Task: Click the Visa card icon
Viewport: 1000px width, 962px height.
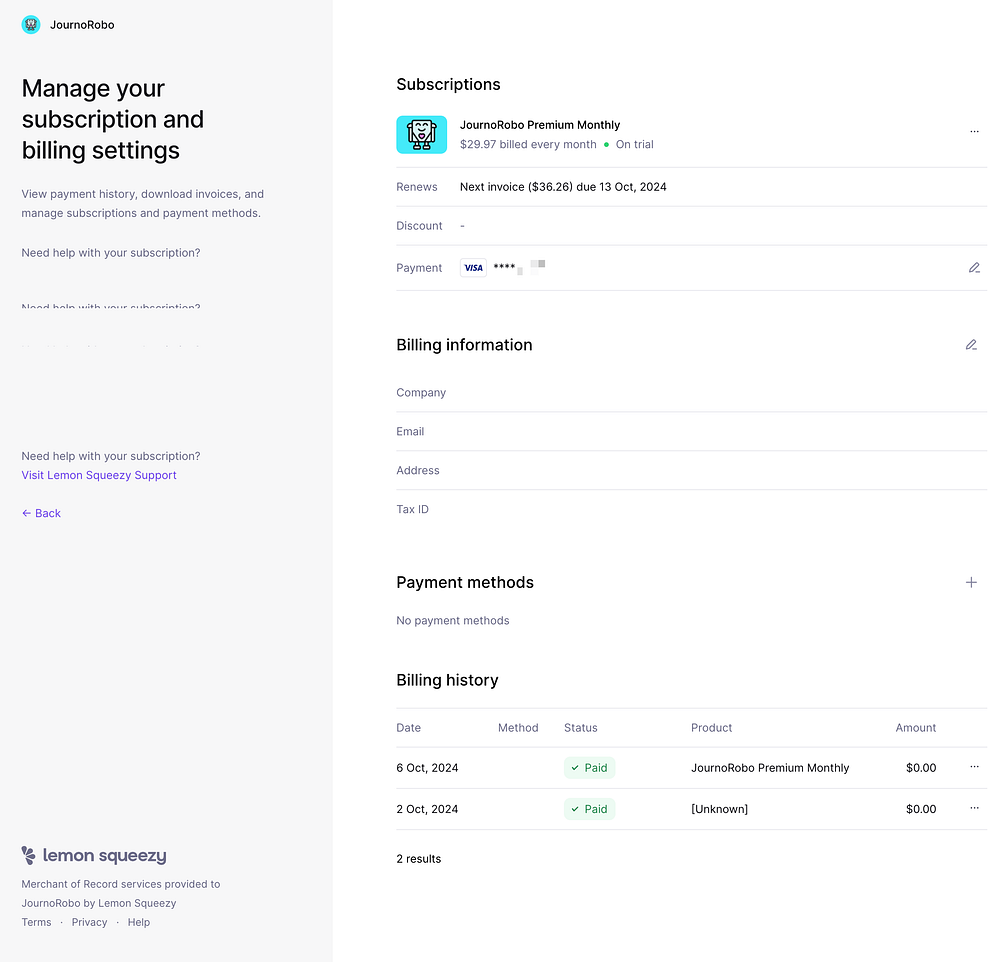Action: (473, 268)
